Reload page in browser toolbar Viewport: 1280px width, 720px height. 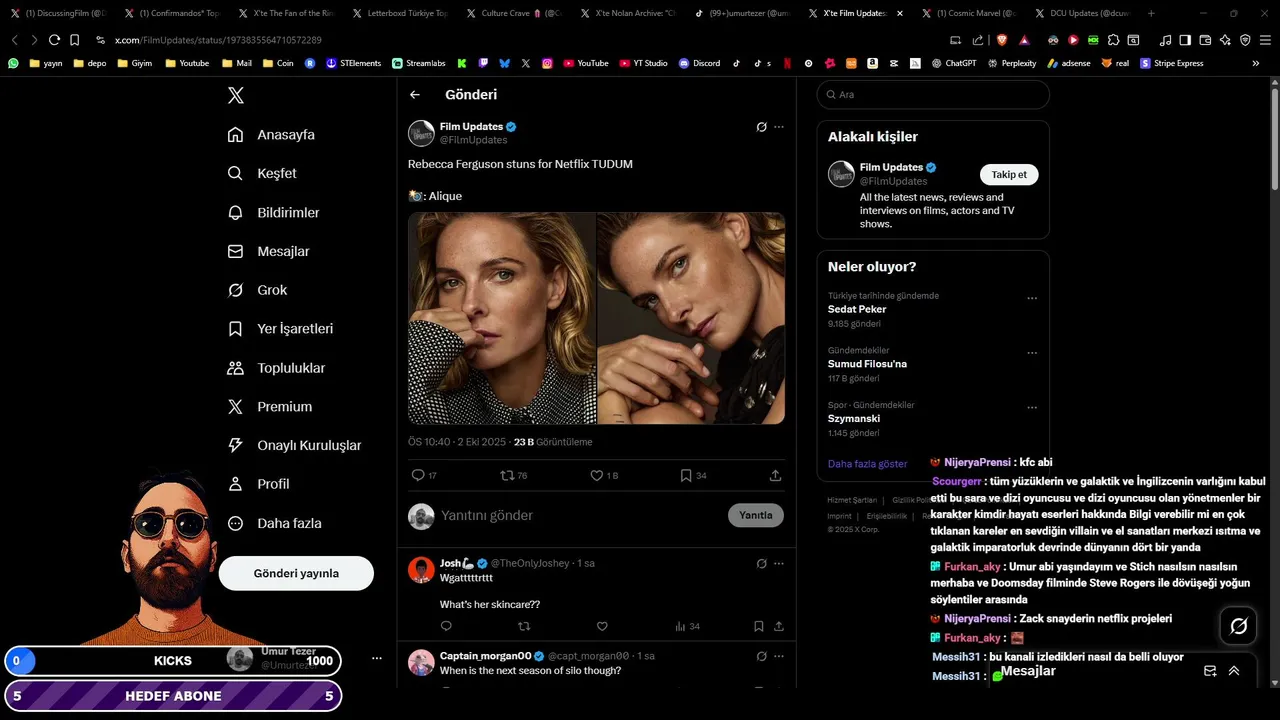pos(54,40)
